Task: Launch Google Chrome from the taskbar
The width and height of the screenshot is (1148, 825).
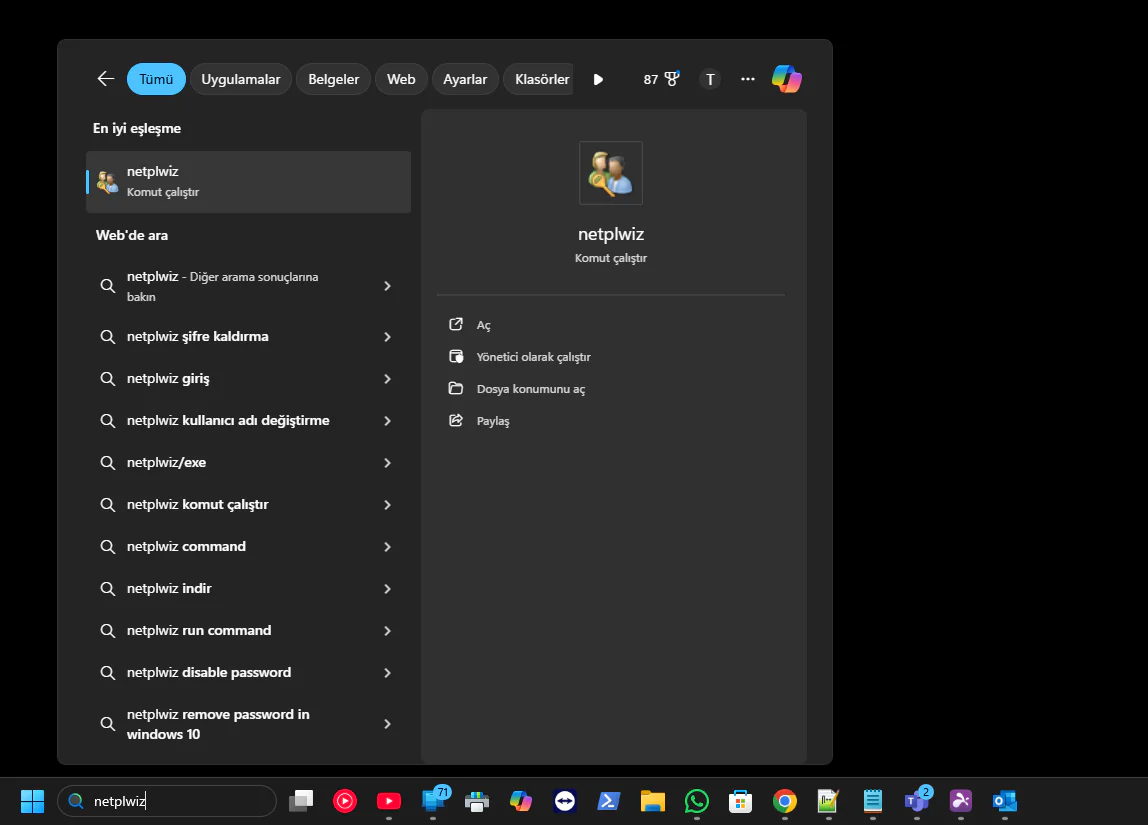Action: click(x=784, y=801)
